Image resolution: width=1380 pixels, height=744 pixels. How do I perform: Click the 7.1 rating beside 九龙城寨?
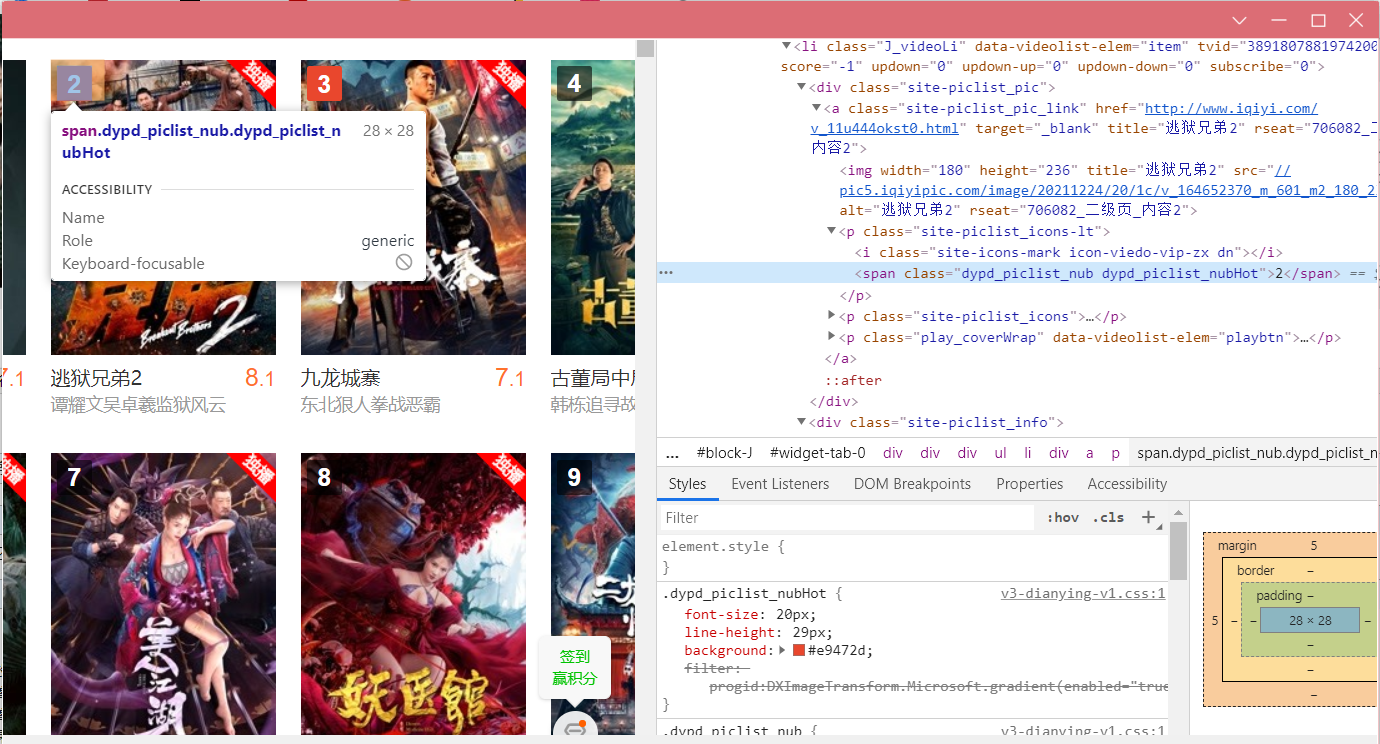(509, 378)
